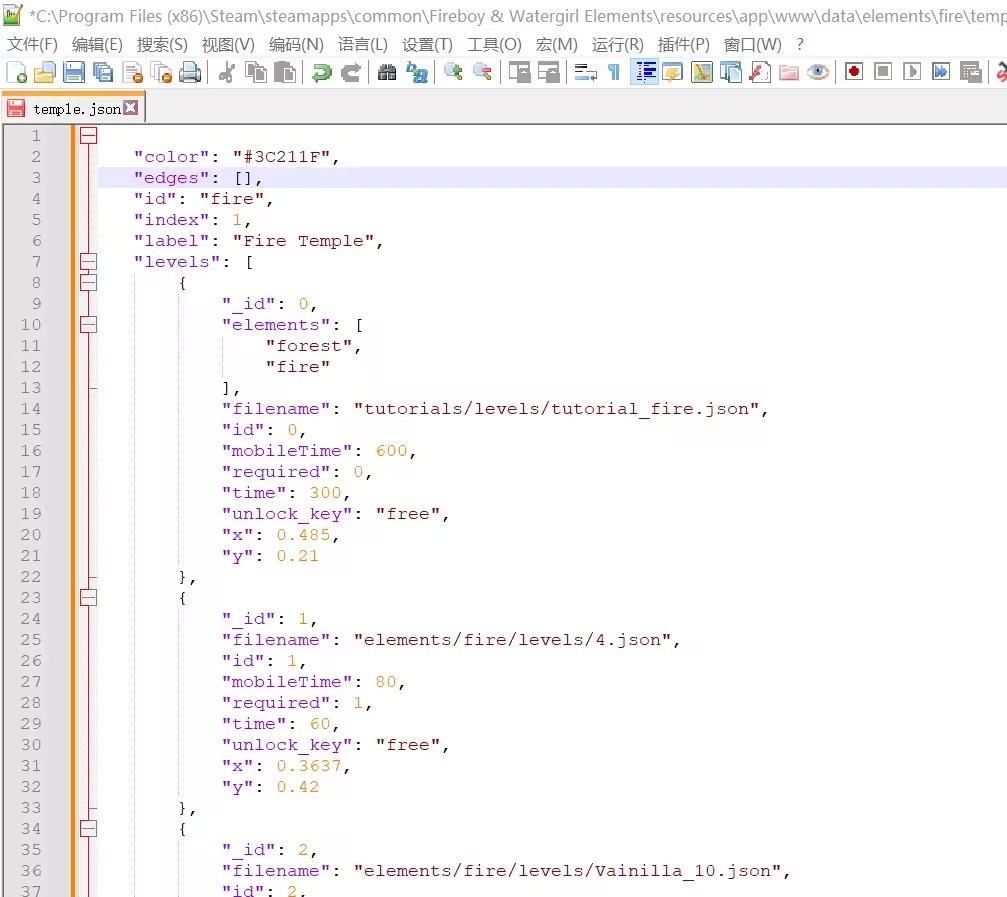Play back the recorded macro icon
Screen dimensions: 1007x897
pos(912,72)
